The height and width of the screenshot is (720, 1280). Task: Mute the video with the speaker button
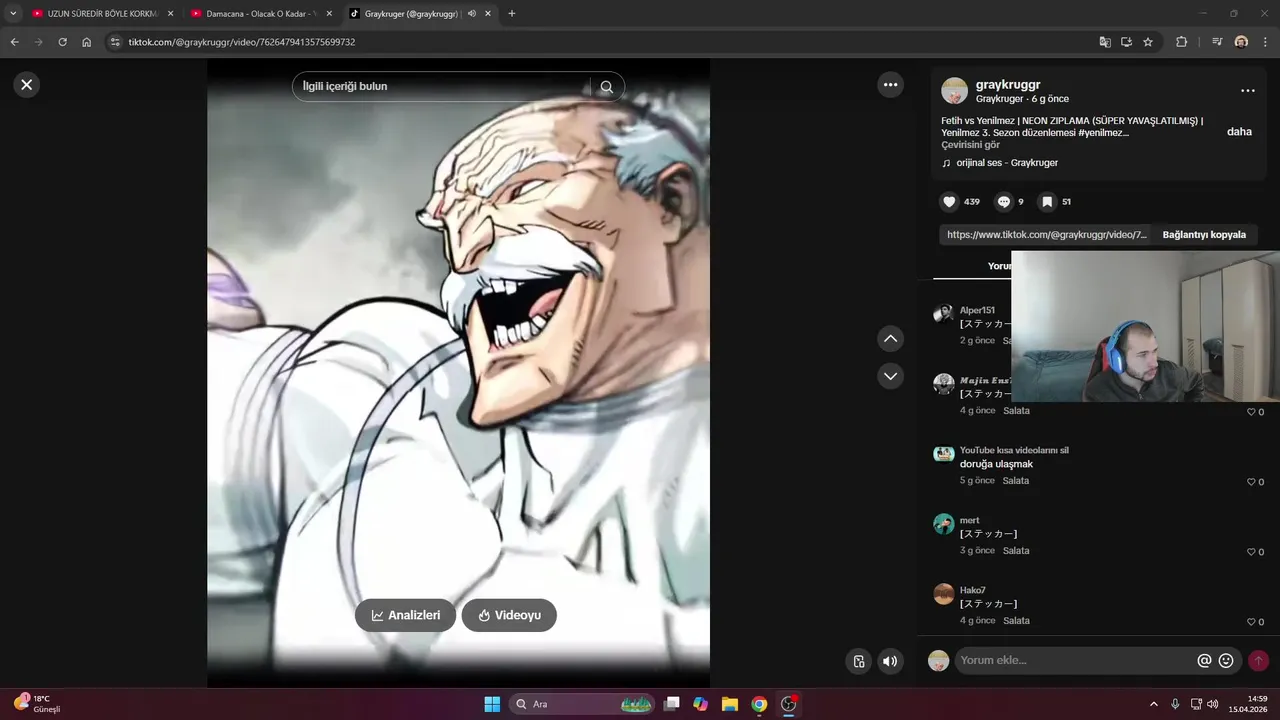[x=890, y=661]
